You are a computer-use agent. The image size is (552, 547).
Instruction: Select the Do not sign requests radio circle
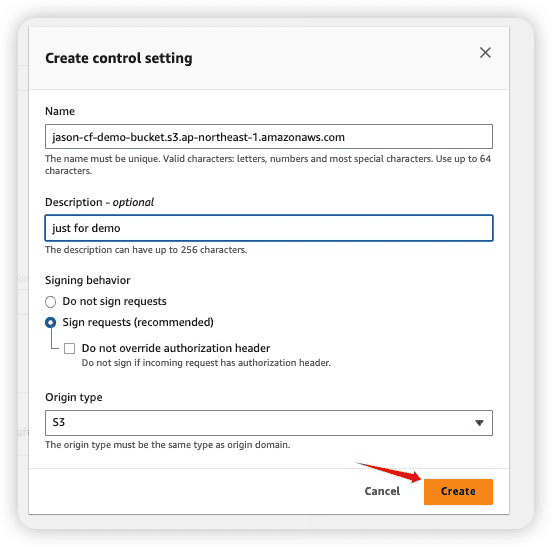[51, 302]
